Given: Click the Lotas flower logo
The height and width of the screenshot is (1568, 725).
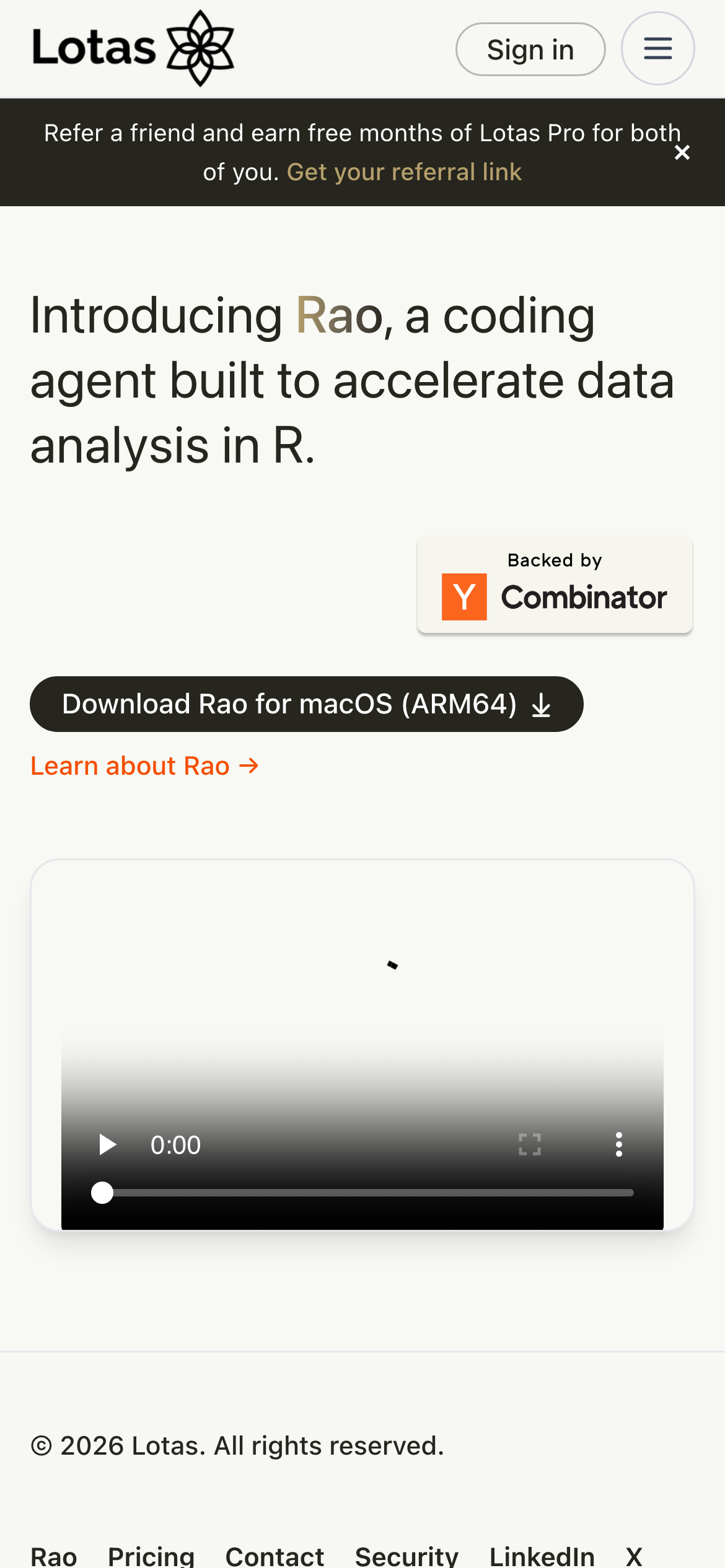Looking at the screenshot, I should pyautogui.click(x=200, y=48).
